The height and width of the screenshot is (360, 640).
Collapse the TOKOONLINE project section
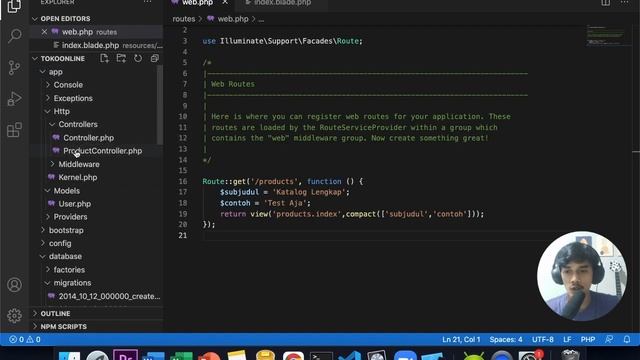[x=35, y=59]
